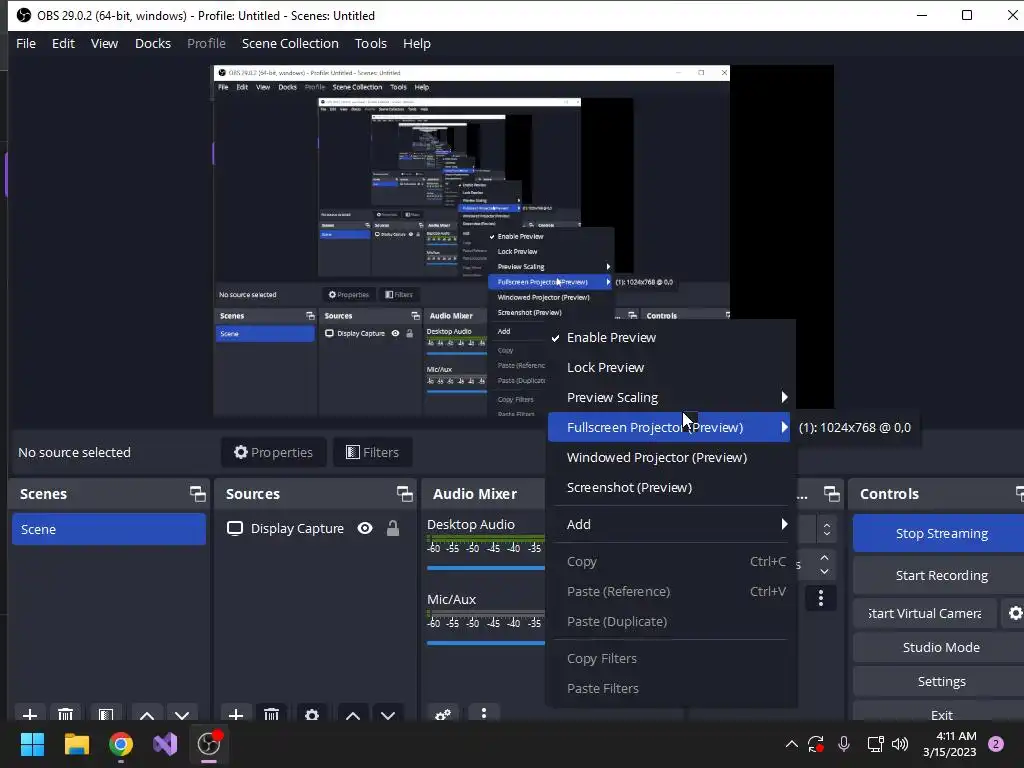This screenshot has width=1024, height=768.
Task: Open source Properties button
Action: (273, 453)
